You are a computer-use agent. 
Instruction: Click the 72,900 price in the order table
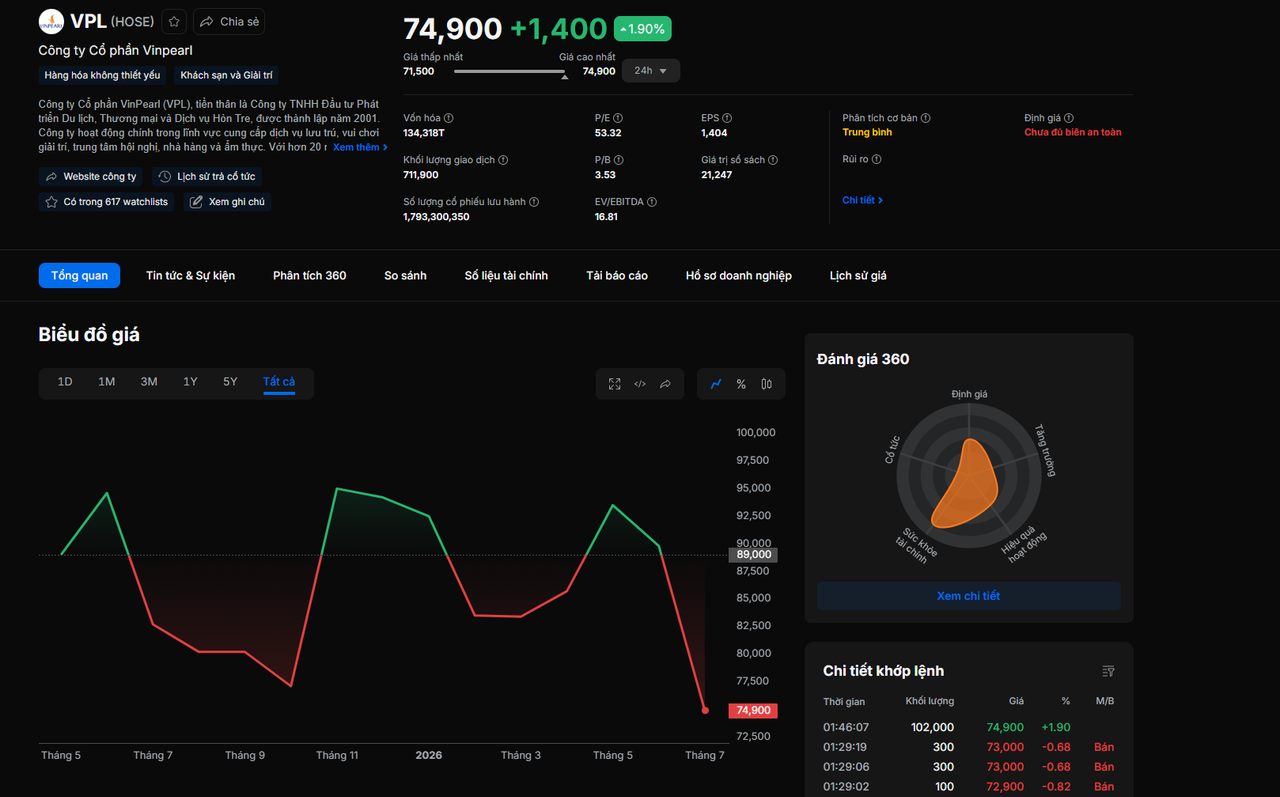[x=1005, y=787]
